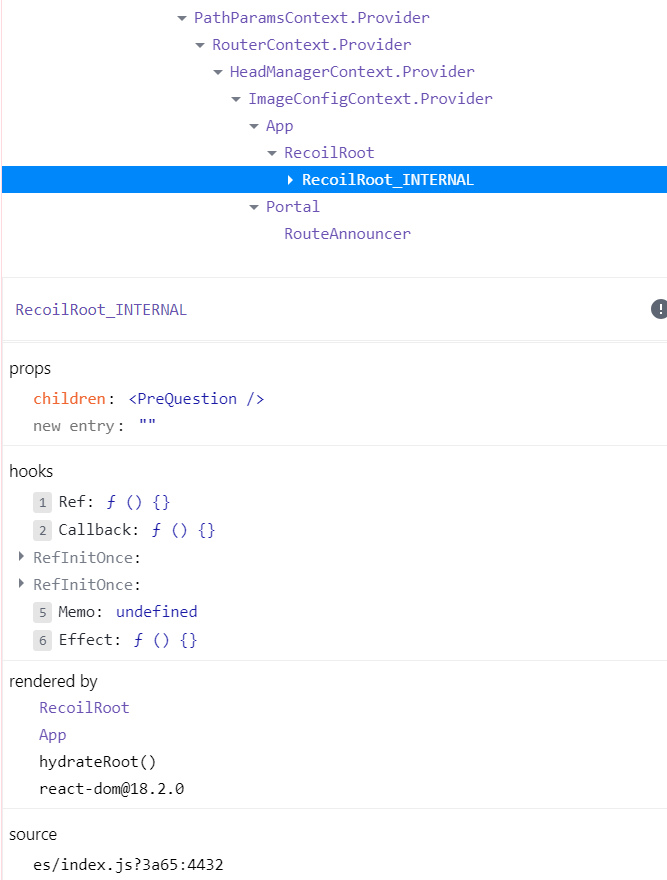This screenshot has height=880, width=667.
Task: Click the source section header
Action: tap(33, 835)
